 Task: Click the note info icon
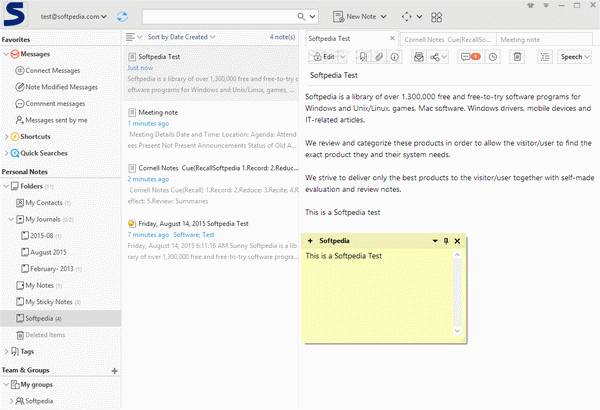tap(395, 57)
